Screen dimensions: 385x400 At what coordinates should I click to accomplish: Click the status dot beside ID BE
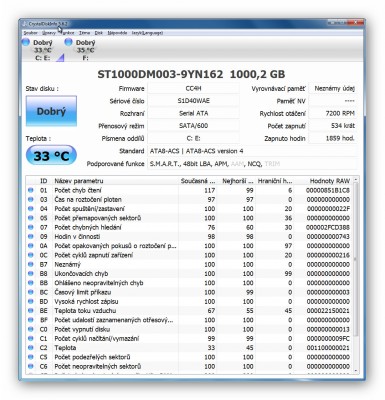[x=31, y=311]
